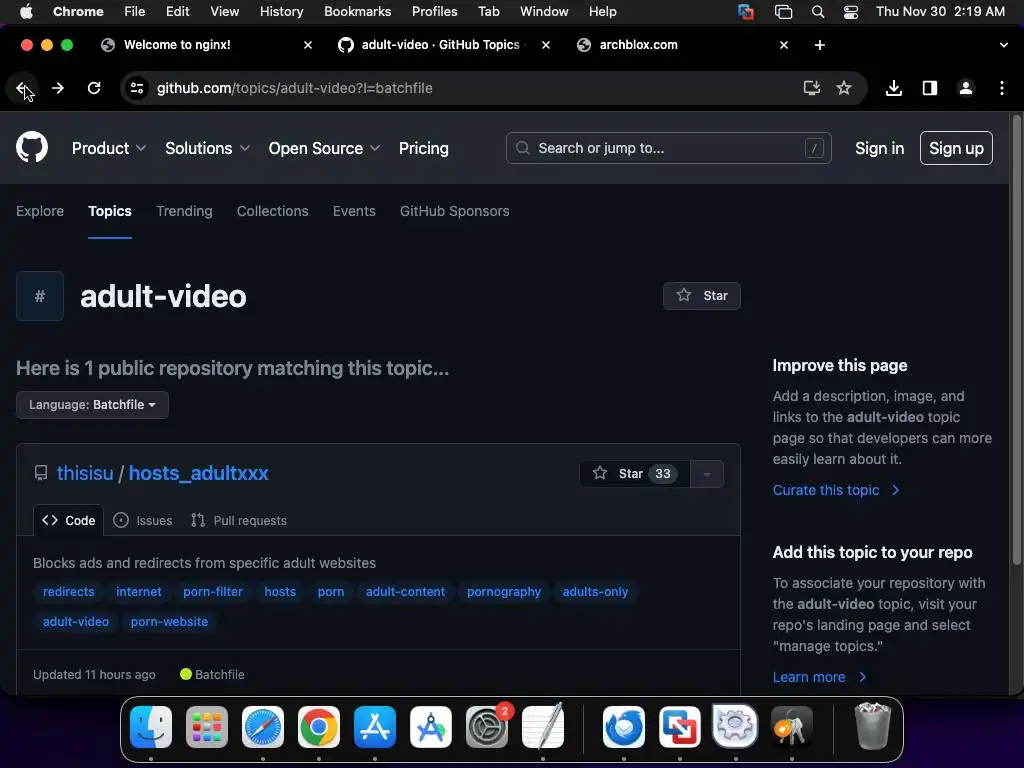Click the browser back arrow
This screenshot has width=1024, height=768.
[23, 88]
